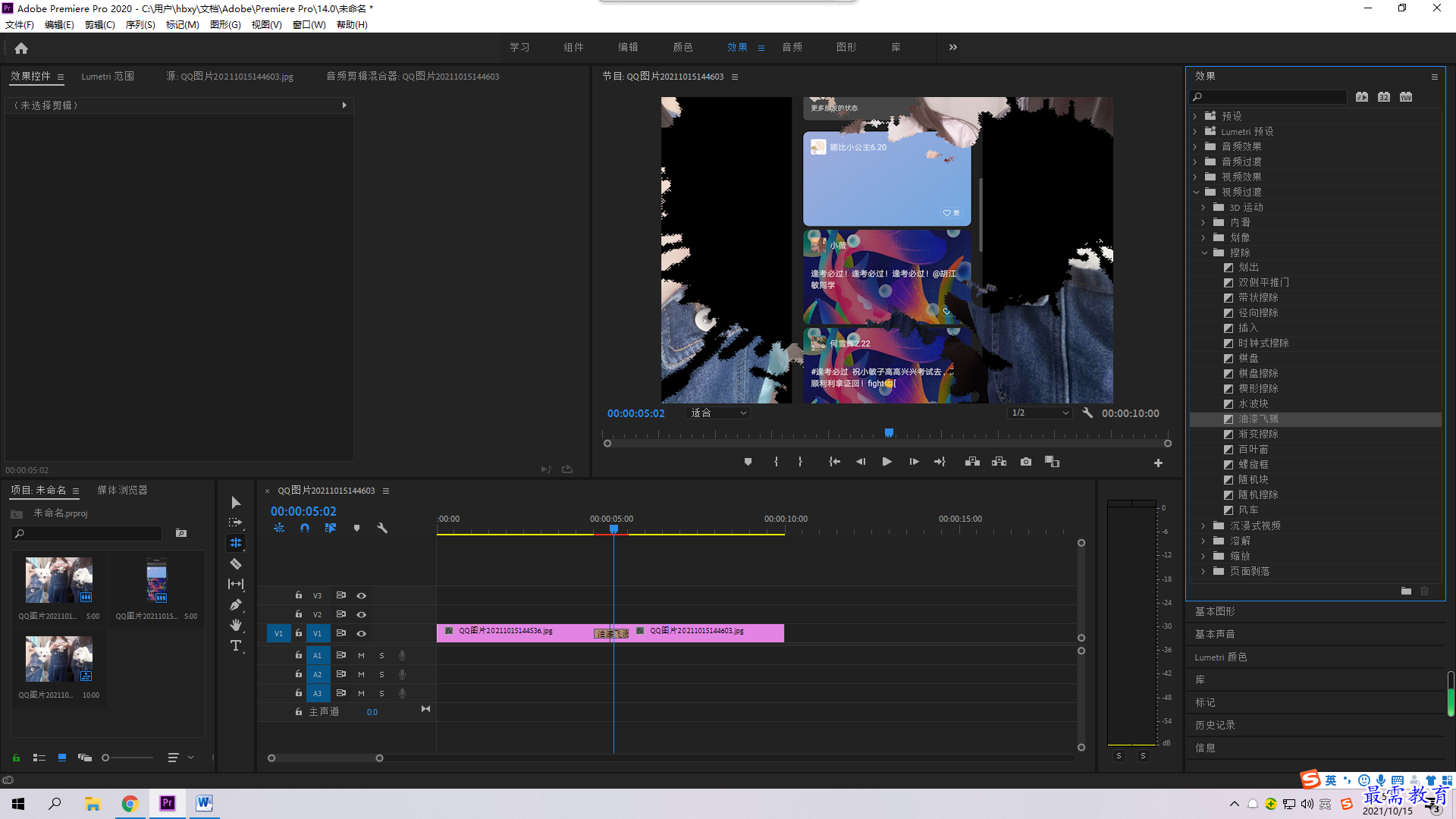Viewport: 1456px width, 819px height.
Task: Expand the 溶解 folder
Action: pyautogui.click(x=1203, y=541)
